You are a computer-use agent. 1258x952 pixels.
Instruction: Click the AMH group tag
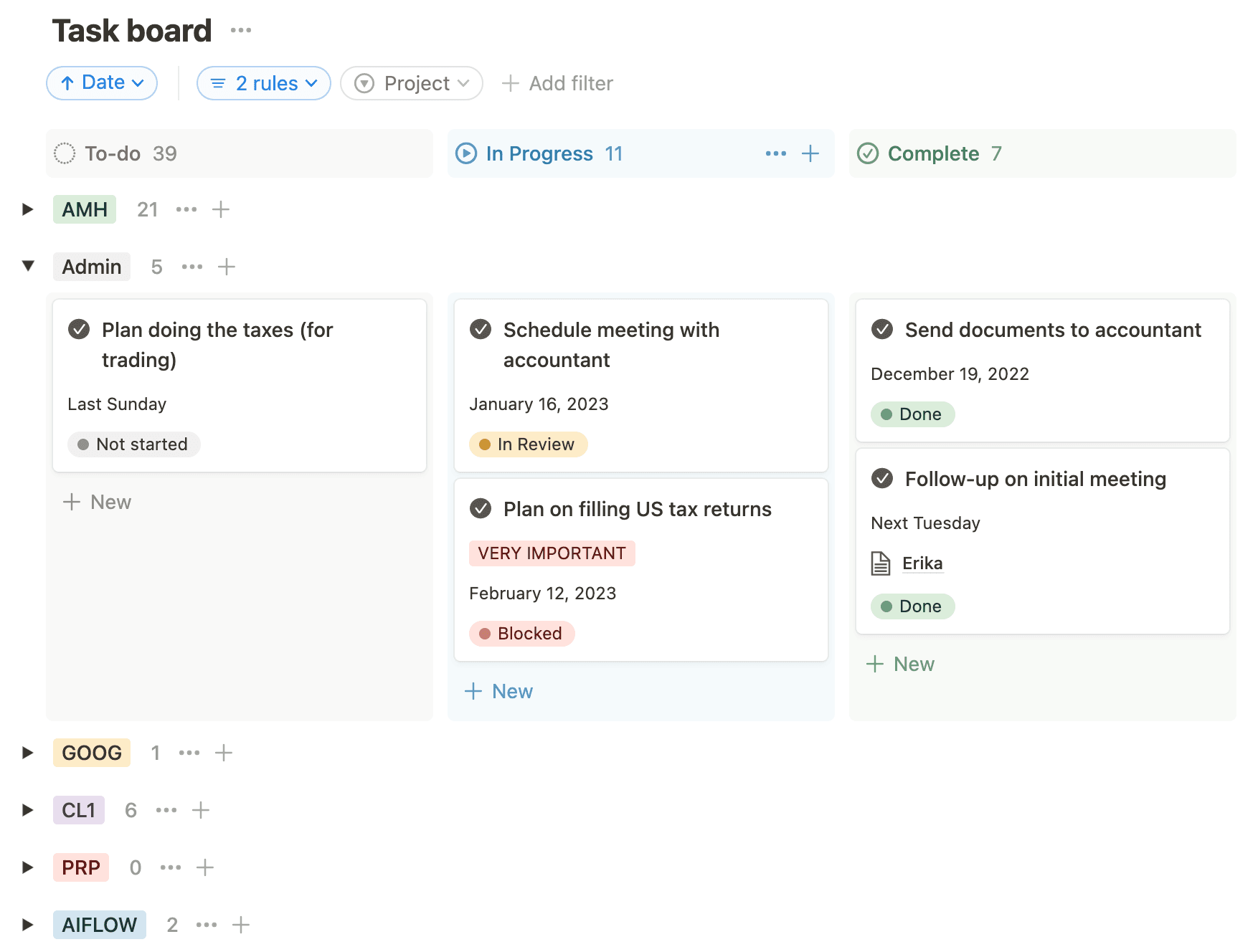[85, 209]
